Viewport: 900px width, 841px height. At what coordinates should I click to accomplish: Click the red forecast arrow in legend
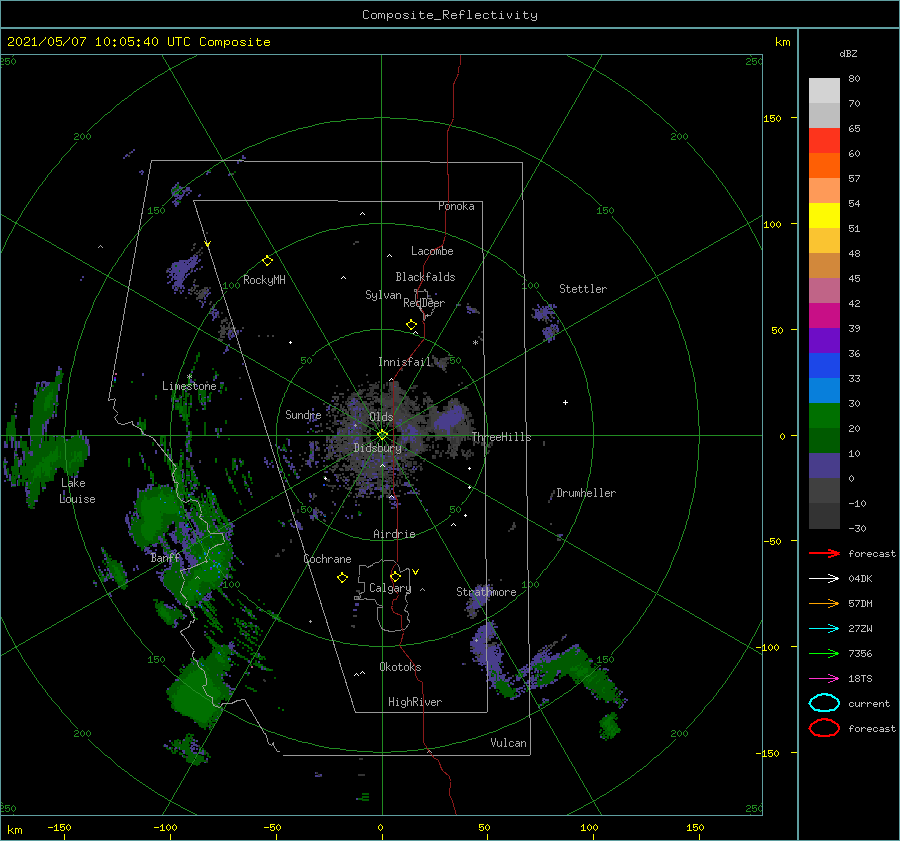(x=824, y=553)
